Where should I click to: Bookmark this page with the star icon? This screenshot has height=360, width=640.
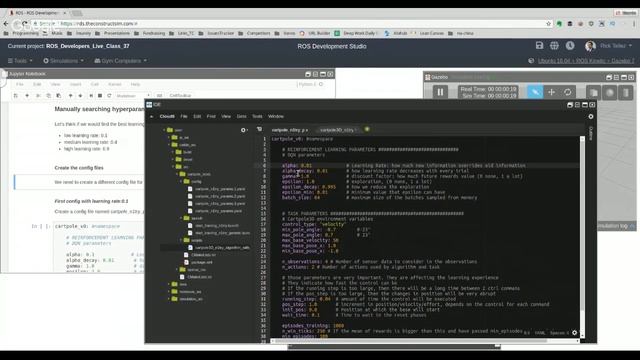point(548,24)
